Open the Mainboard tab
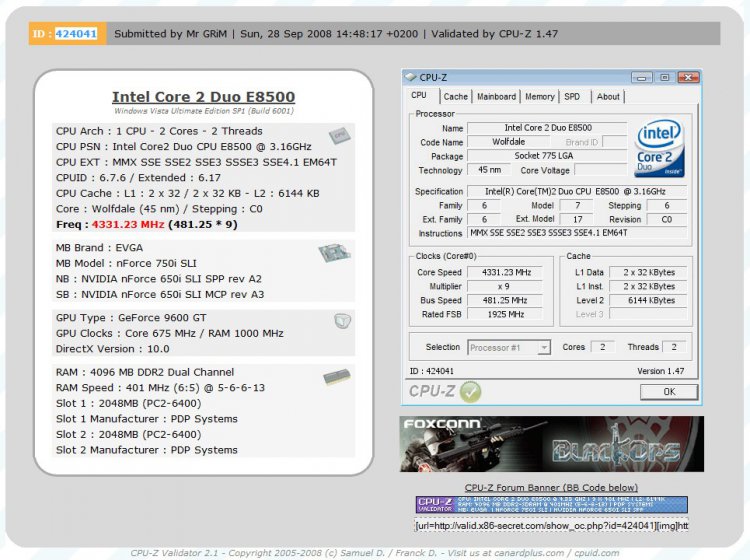750x560 pixels. [496, 97]
